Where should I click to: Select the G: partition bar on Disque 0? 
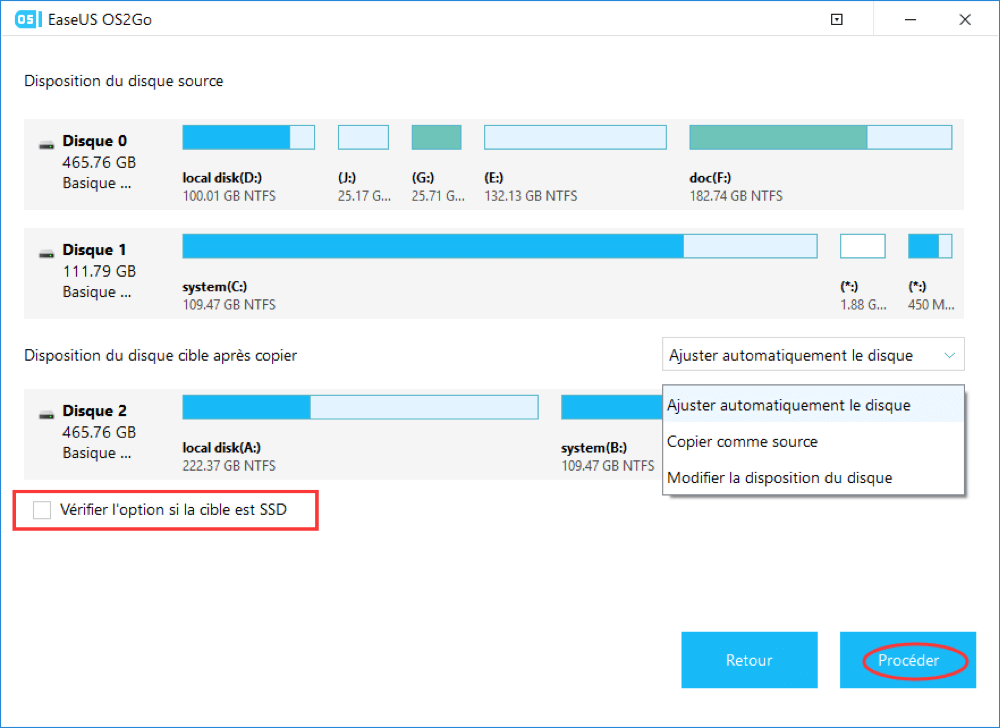(x=436, y=138)
